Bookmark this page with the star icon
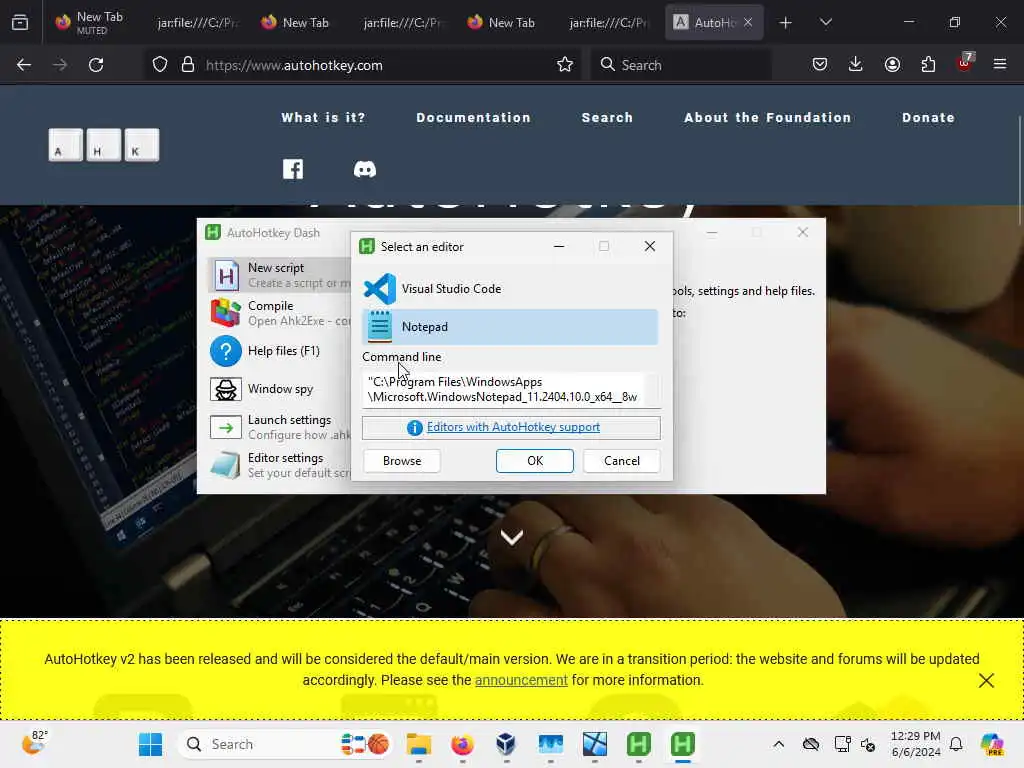Image resolution: width=1024 pixels, height=768 pixels. coord(565,65)
